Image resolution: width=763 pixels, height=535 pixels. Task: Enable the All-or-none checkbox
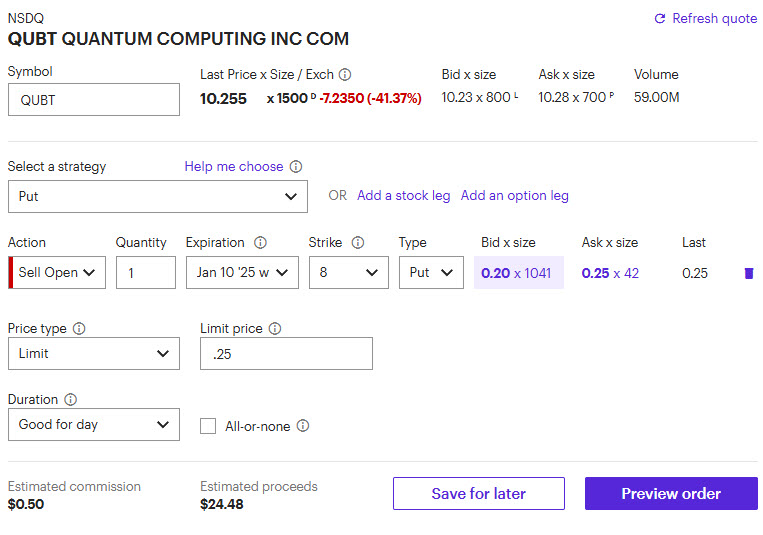pyautogui.click(x=208, y=426)
